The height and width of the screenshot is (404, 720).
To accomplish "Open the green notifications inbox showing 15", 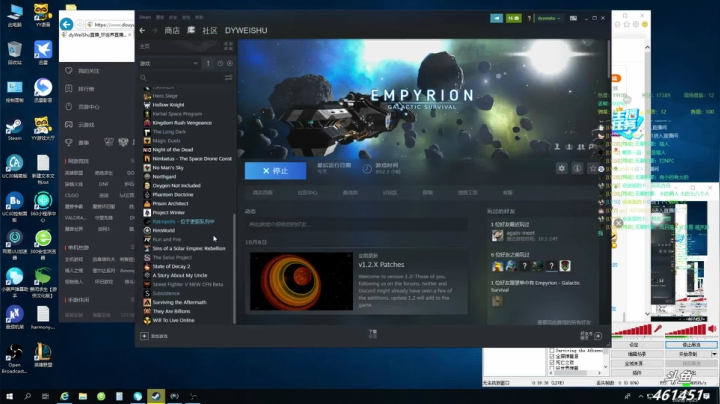I will (x=513, y=18).
